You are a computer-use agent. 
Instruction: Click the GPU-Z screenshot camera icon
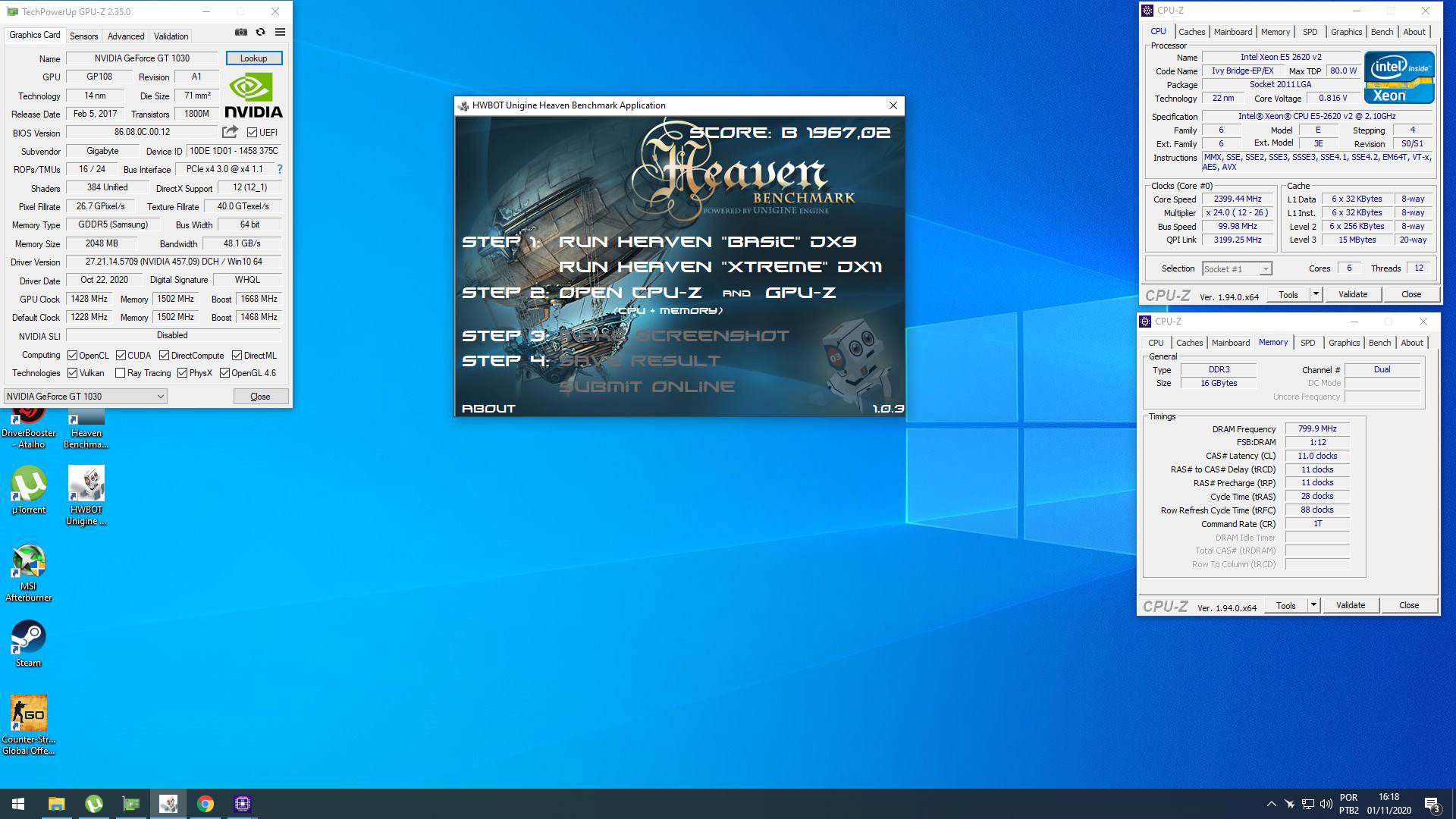[x=240, y=32]
